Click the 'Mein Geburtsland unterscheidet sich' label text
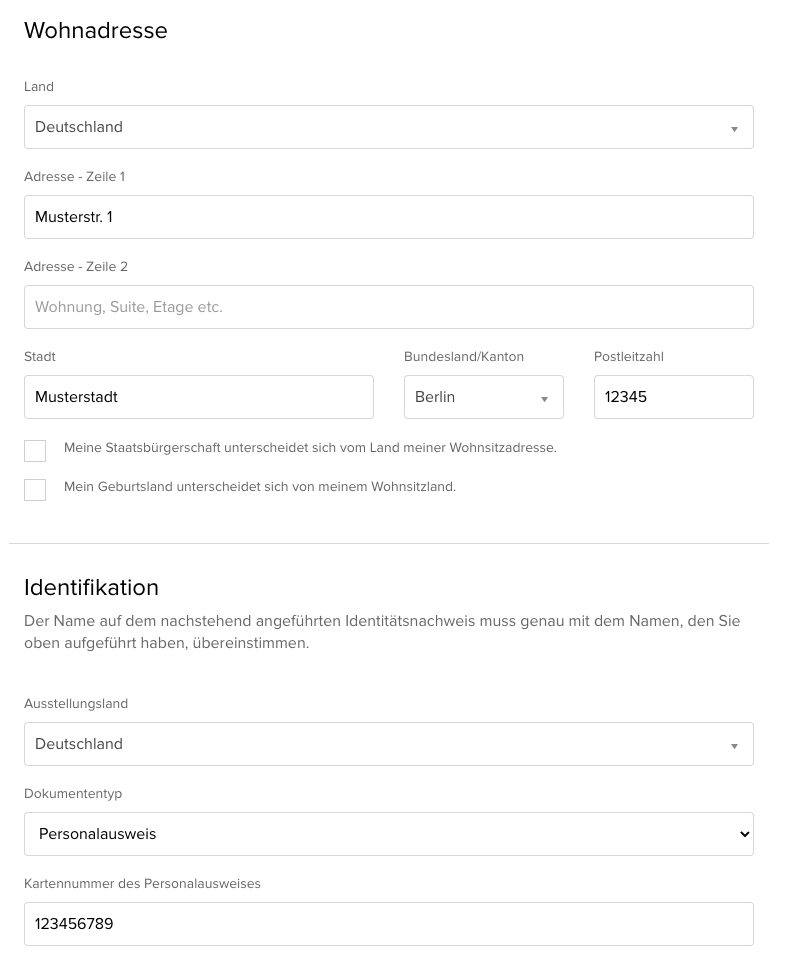This screenshot has height=976, width=797. (x=260, y=487)
